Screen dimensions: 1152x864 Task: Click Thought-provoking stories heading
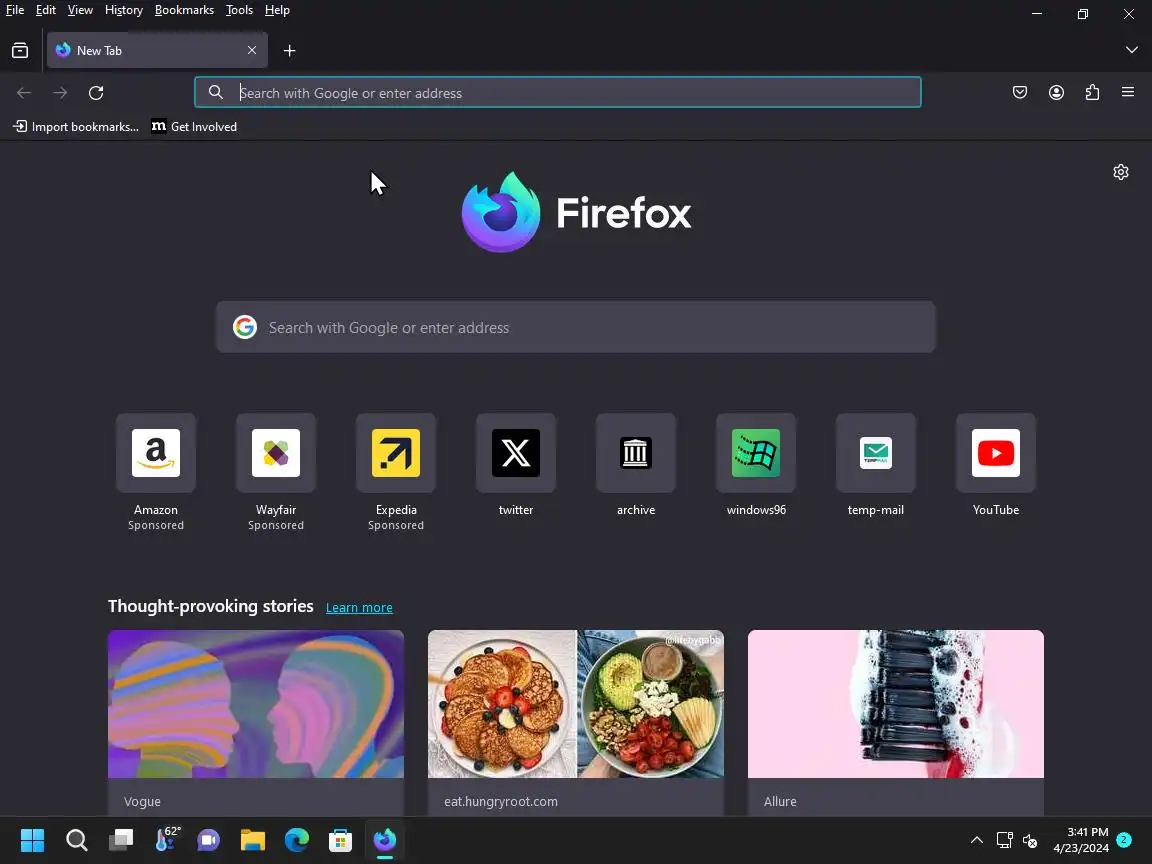click(211, 606)
